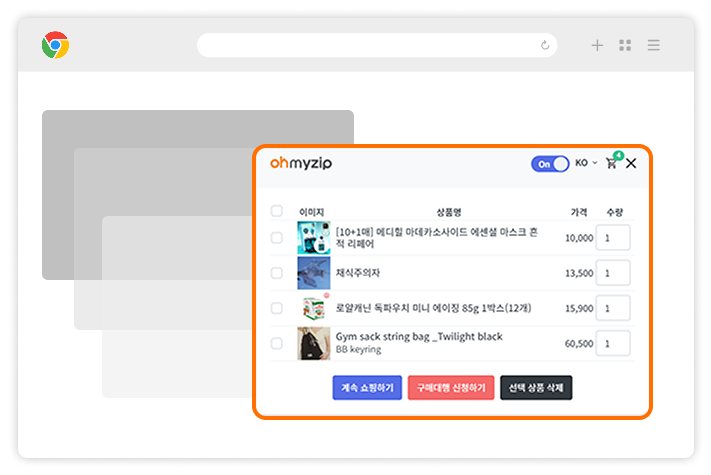Open a new tab with plus icon
Image resolution: width=711 pixels, height=475 pixels.
(x=597, y=45)
